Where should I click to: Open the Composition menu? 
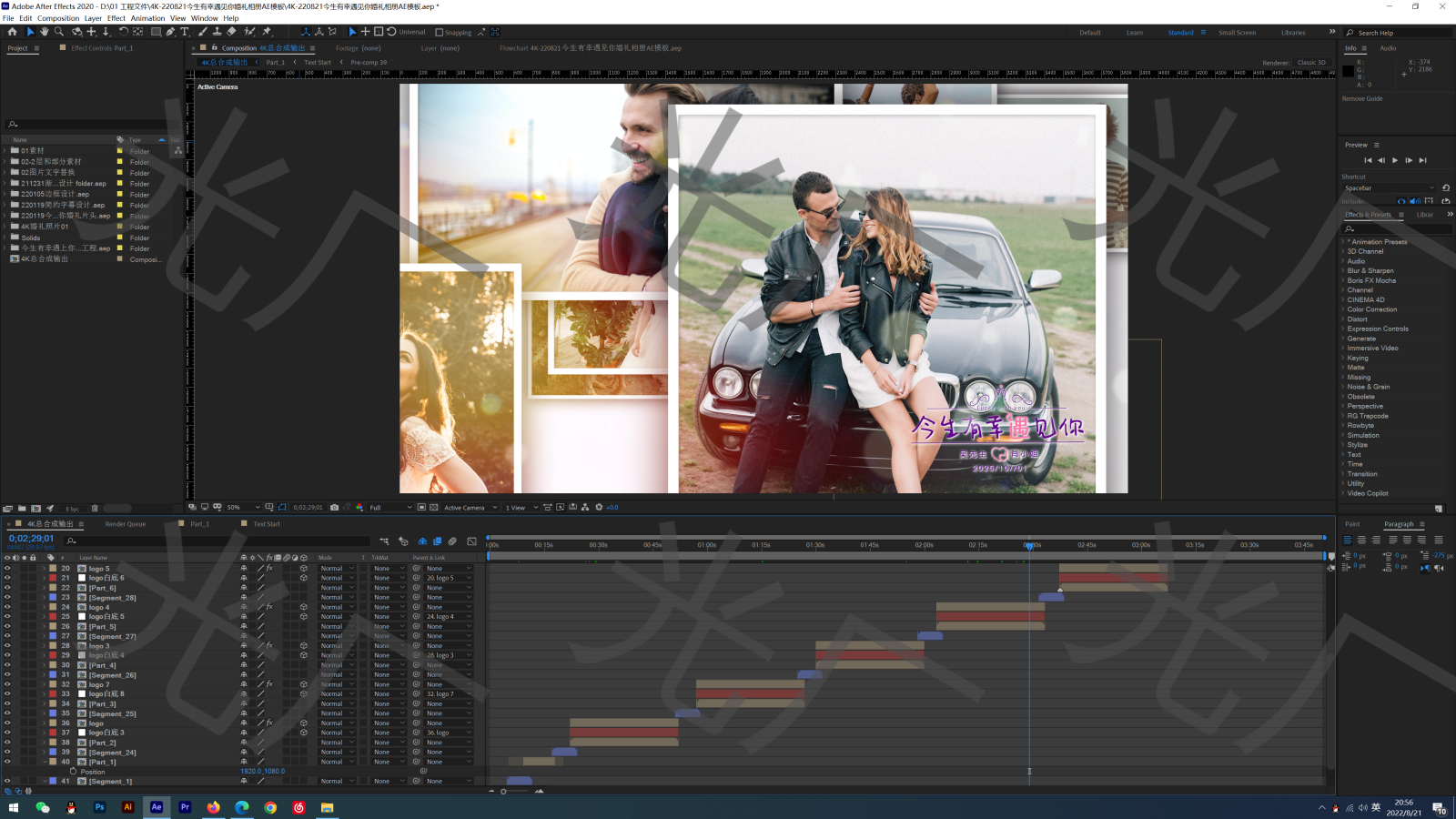click(58, 18)
